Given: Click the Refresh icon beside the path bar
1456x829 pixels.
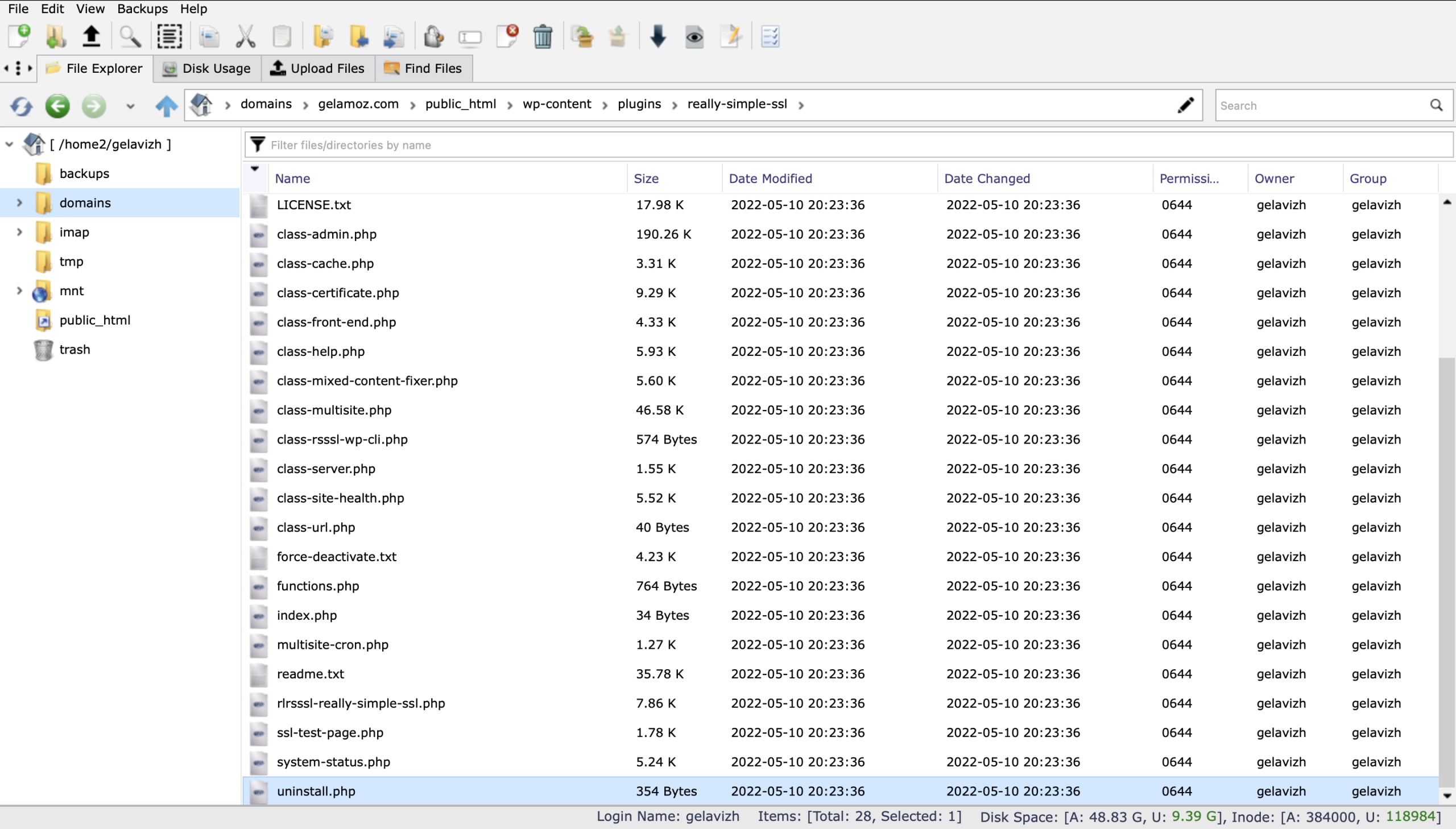Looking at the screenshot, I should click(x=21, y=106).
